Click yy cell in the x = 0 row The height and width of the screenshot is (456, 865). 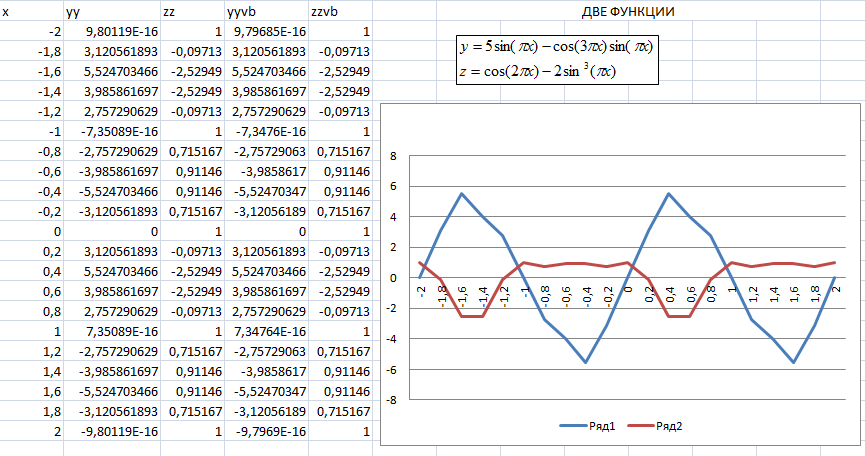point(112,231)
